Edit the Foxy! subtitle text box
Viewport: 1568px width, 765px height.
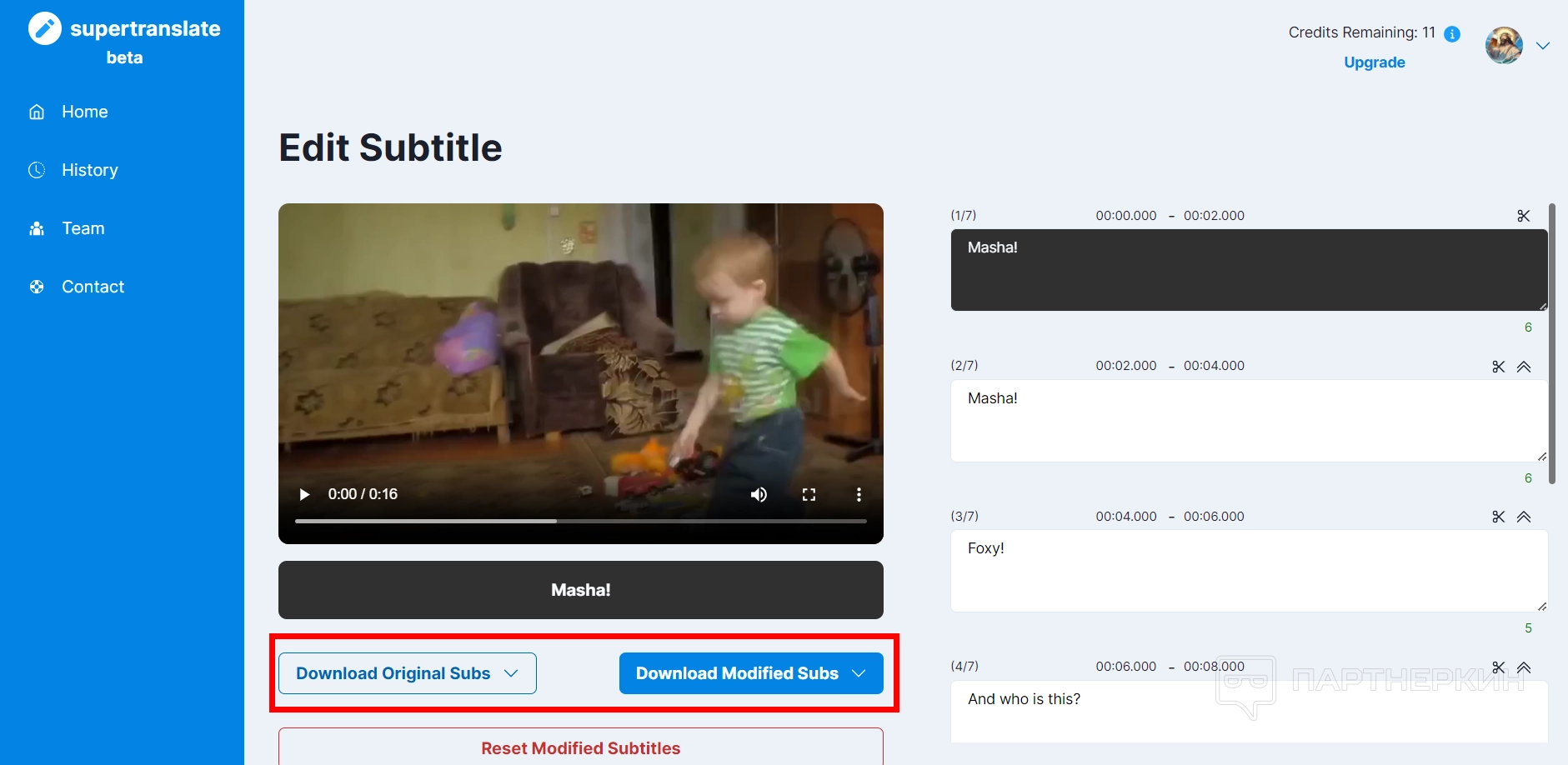1249,571
